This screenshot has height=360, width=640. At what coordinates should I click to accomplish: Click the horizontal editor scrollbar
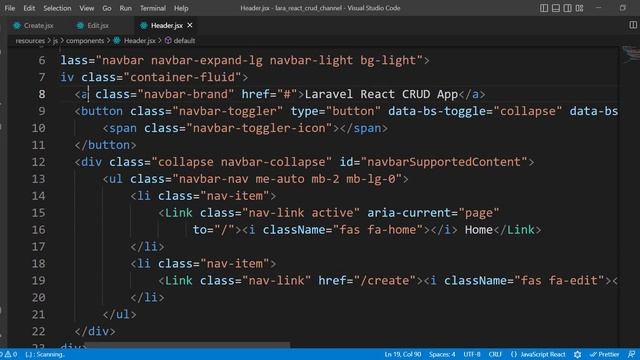187,345
